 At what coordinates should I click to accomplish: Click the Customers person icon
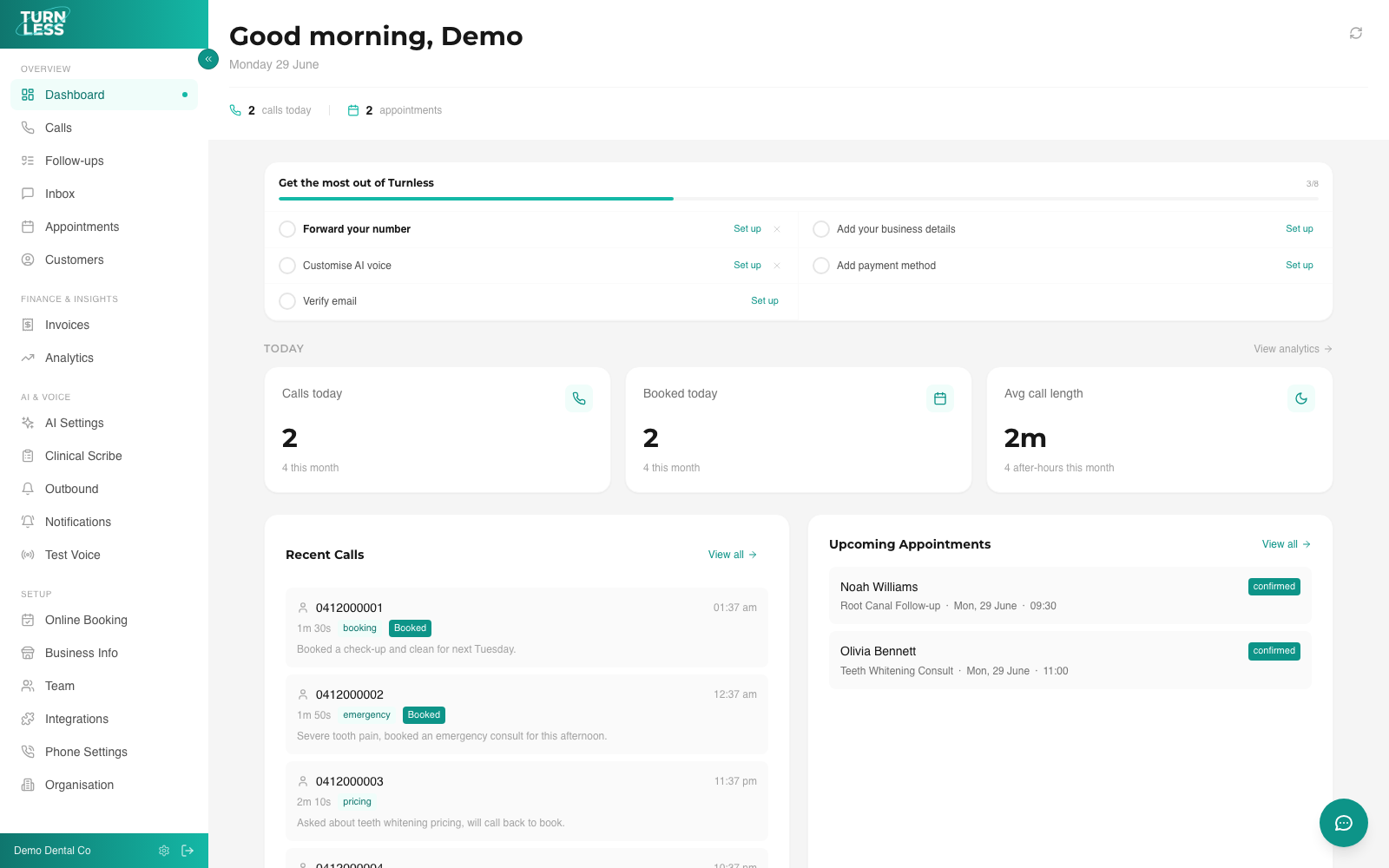[x=28, y=260]
